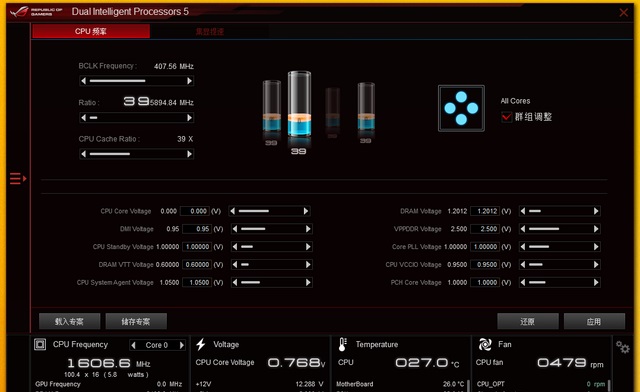Raise CPU Core Voltage with right arrow
Screen dimensions: 640x392
tap(306, 211)
